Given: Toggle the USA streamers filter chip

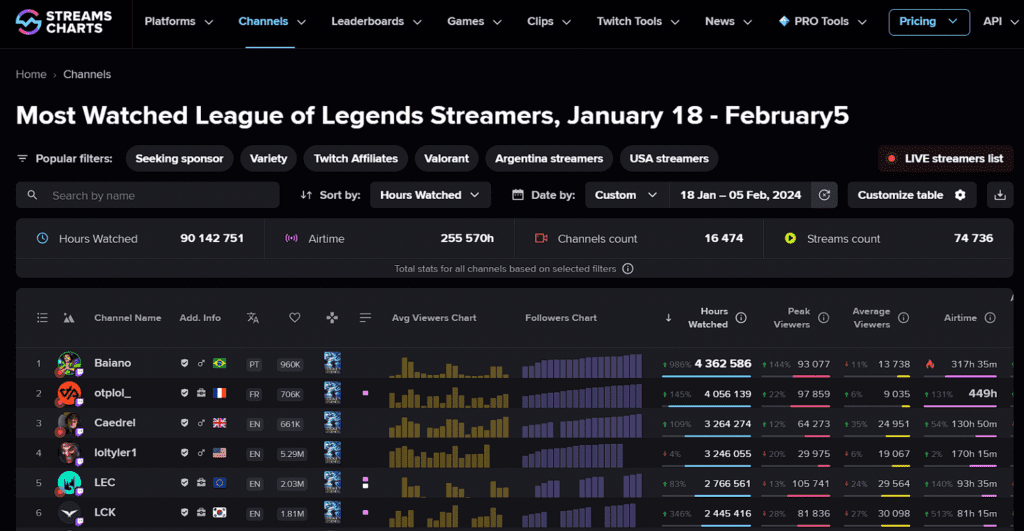Looking at the screenshot, I should click(668, 159).
